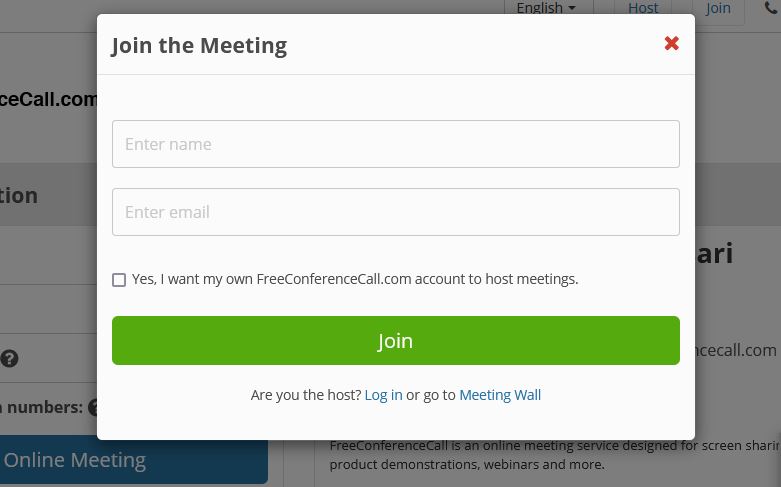Tick the own-account host meetings checkbox
The image size is (781, 487).
point(119,280)
